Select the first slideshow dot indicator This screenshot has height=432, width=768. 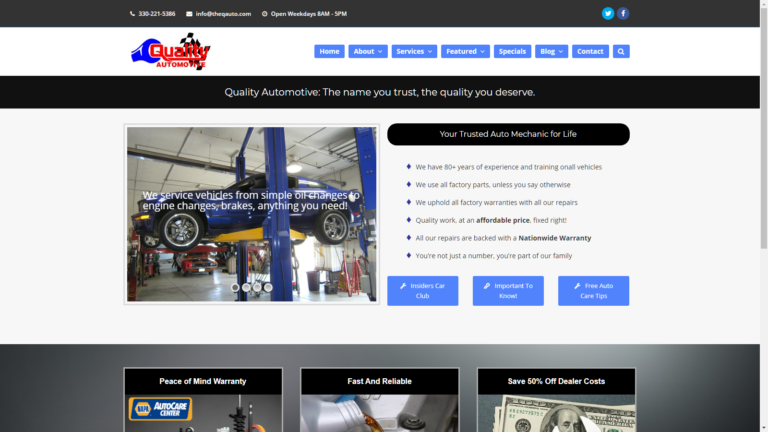pos(235,287)
